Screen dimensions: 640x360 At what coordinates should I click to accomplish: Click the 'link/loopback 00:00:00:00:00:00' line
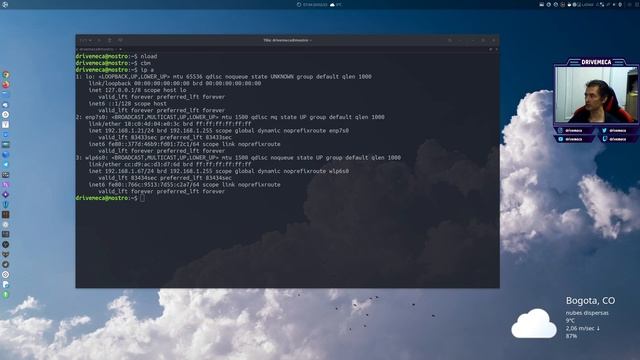[x=175, y=83]
